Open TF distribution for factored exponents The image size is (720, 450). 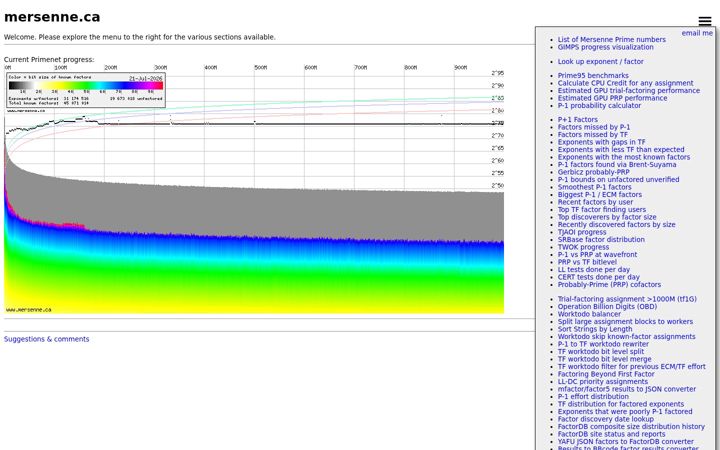621,404
